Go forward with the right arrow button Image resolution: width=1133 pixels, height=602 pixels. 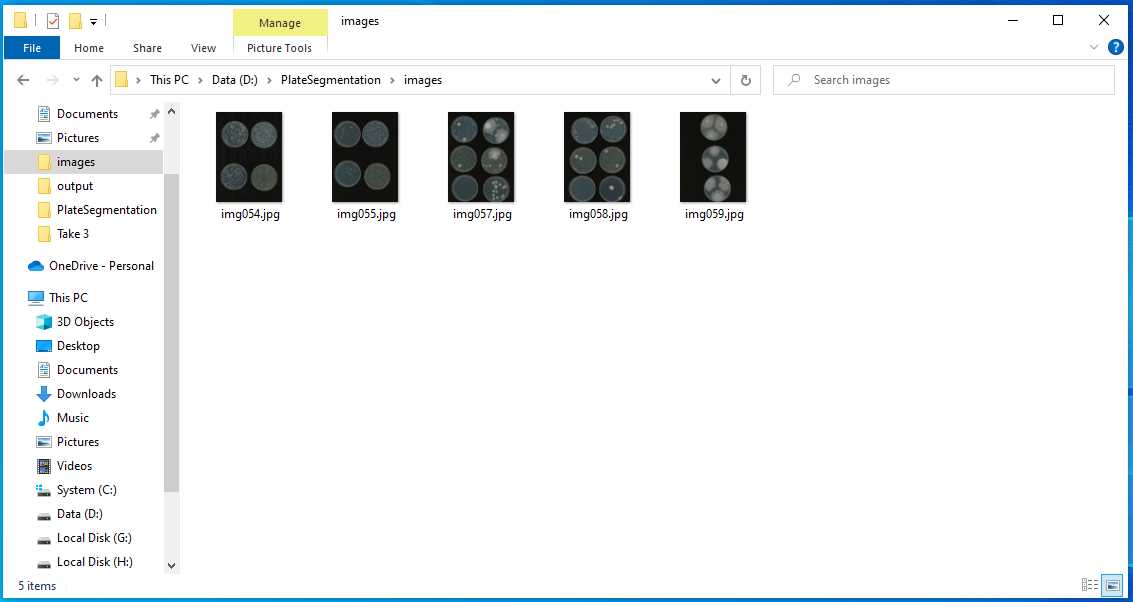(53, 80)
